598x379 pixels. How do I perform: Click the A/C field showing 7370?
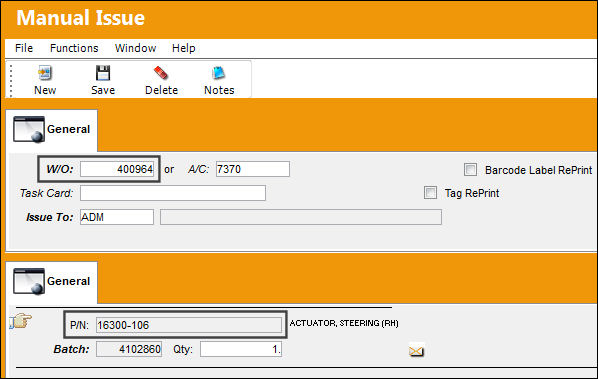252,169
